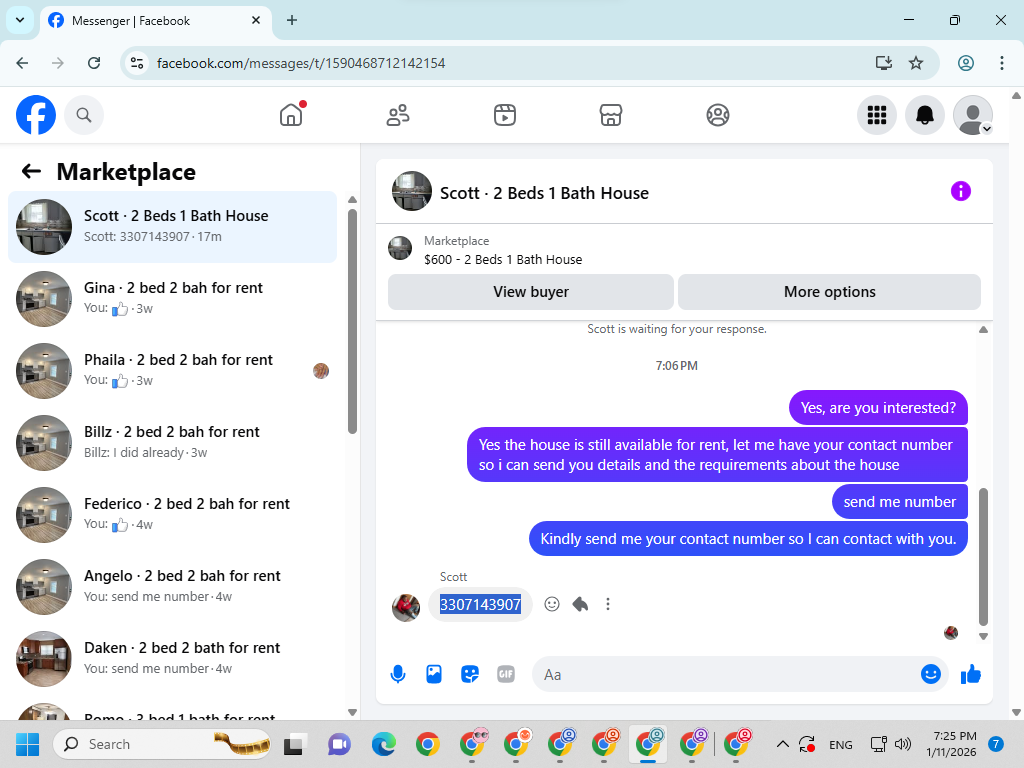This screenshot has height=768, width=1024.
Task: Click taskbar Search box
Action: click(162, 744)
